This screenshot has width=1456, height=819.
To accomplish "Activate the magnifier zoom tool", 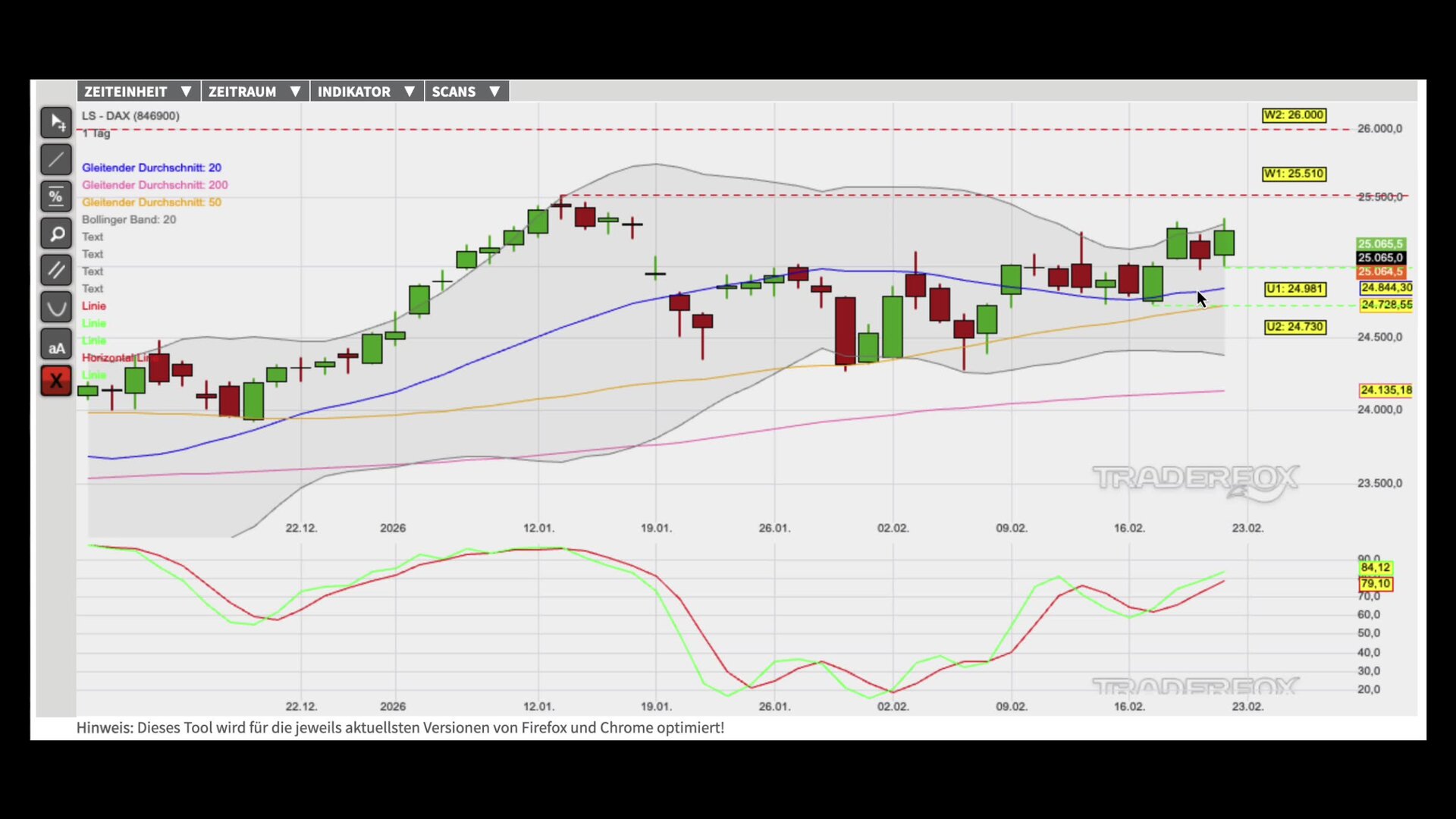I will click(56, 234).
